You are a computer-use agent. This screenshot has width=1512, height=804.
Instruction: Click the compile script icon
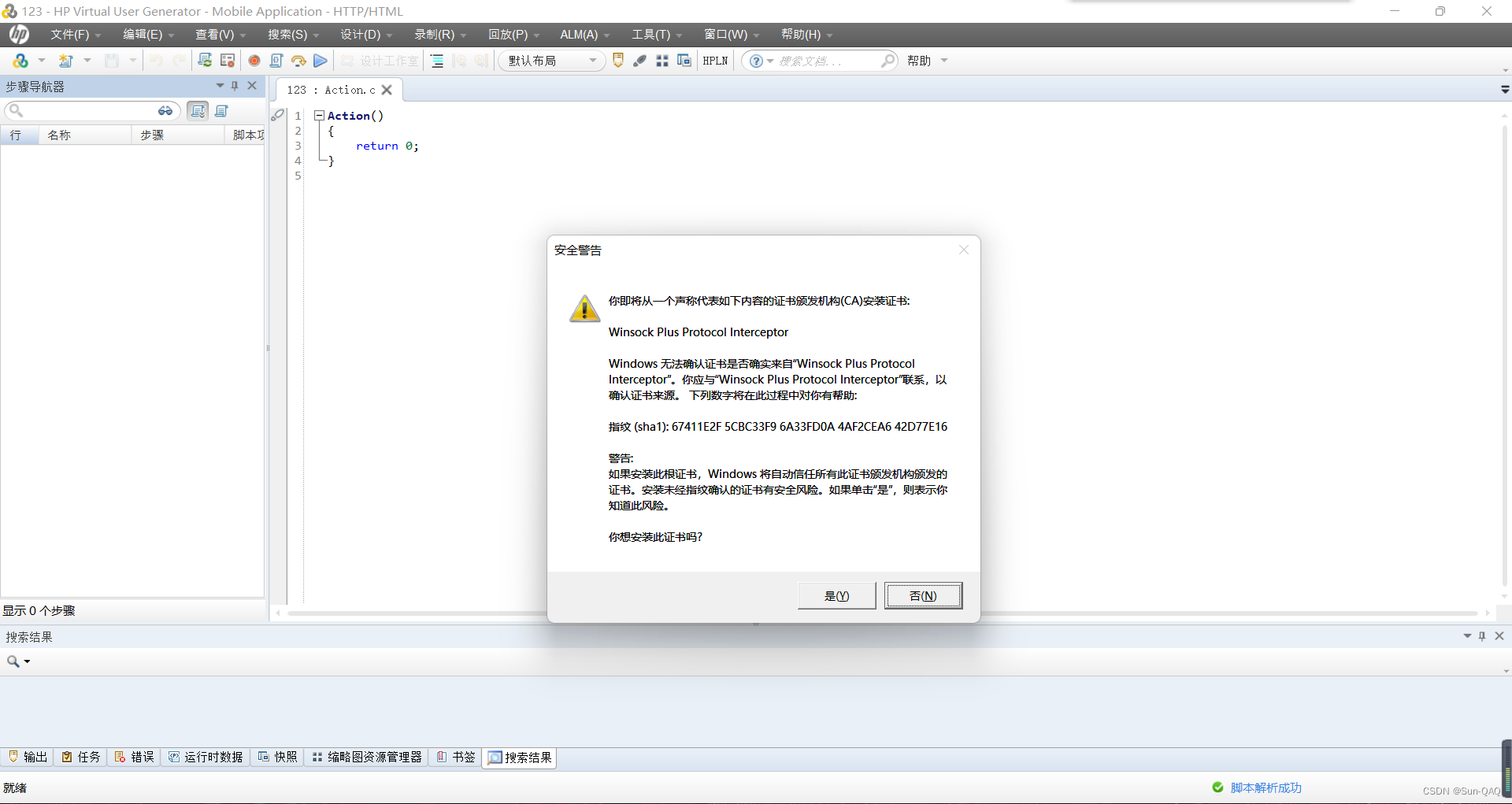pyautogui.click(x=276, y=61)
